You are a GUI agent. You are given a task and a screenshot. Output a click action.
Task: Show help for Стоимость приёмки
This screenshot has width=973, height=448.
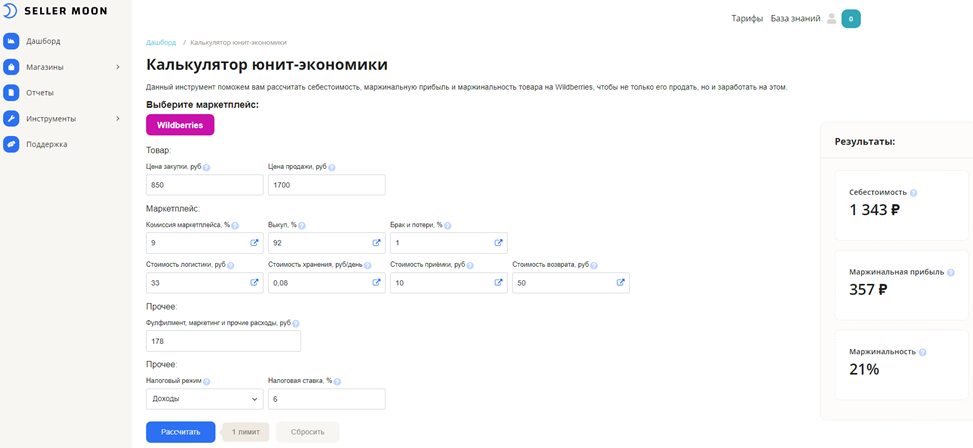click(470, 266)
